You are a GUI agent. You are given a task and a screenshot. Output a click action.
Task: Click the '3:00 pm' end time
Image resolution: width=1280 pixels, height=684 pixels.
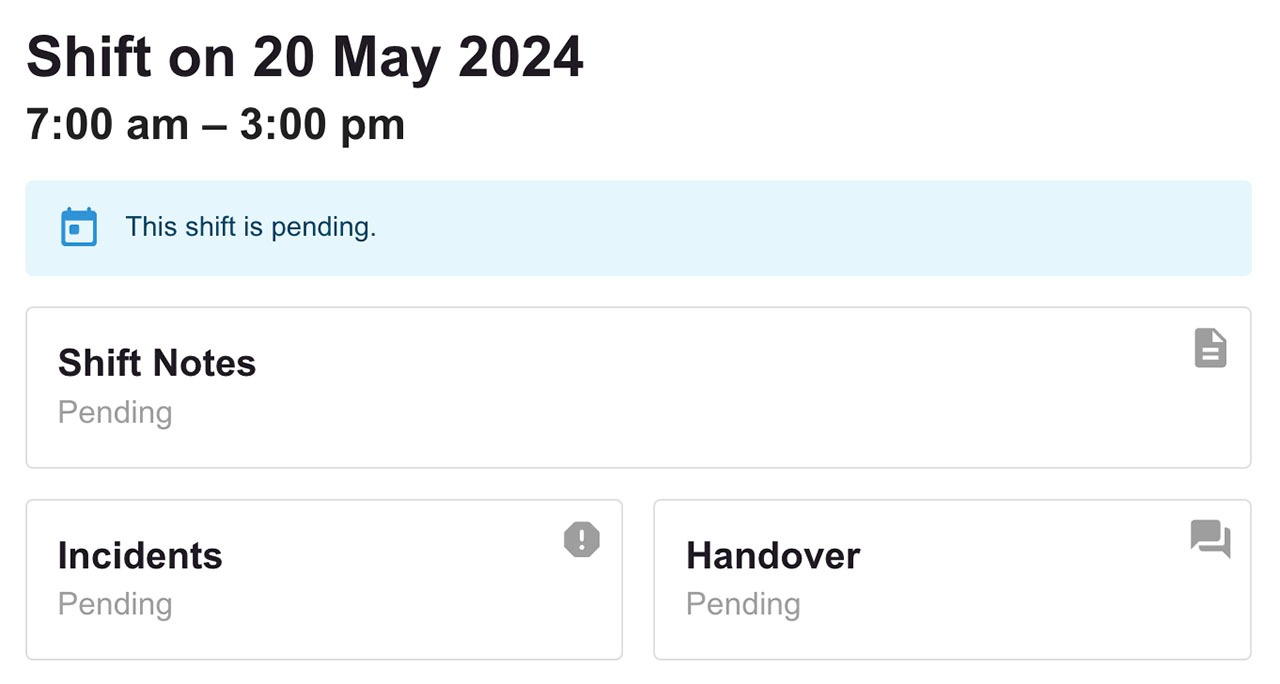pos(322,125)
